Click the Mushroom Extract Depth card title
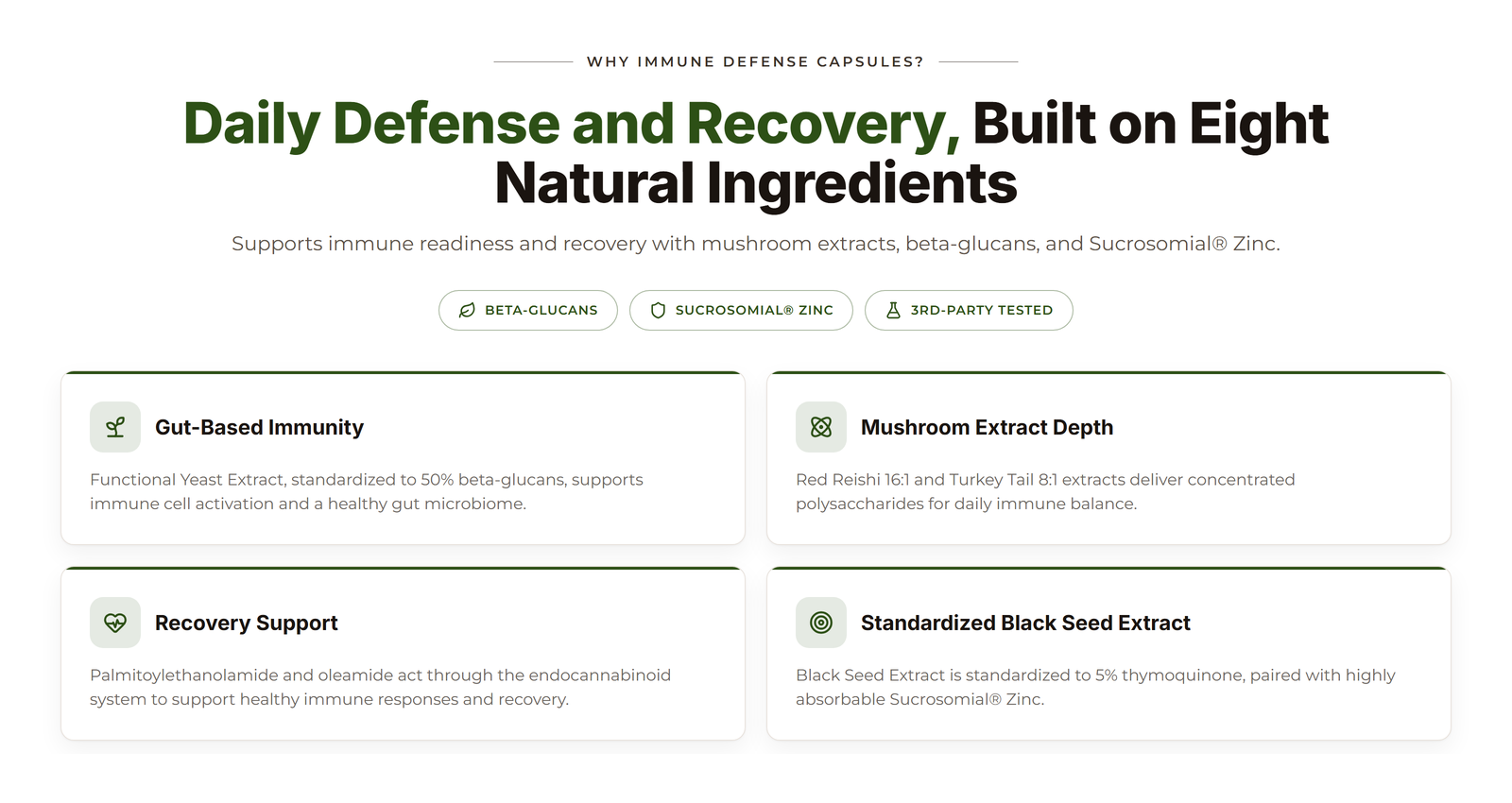The height and width of the screenshot is (803, 1512). point(987,427)
